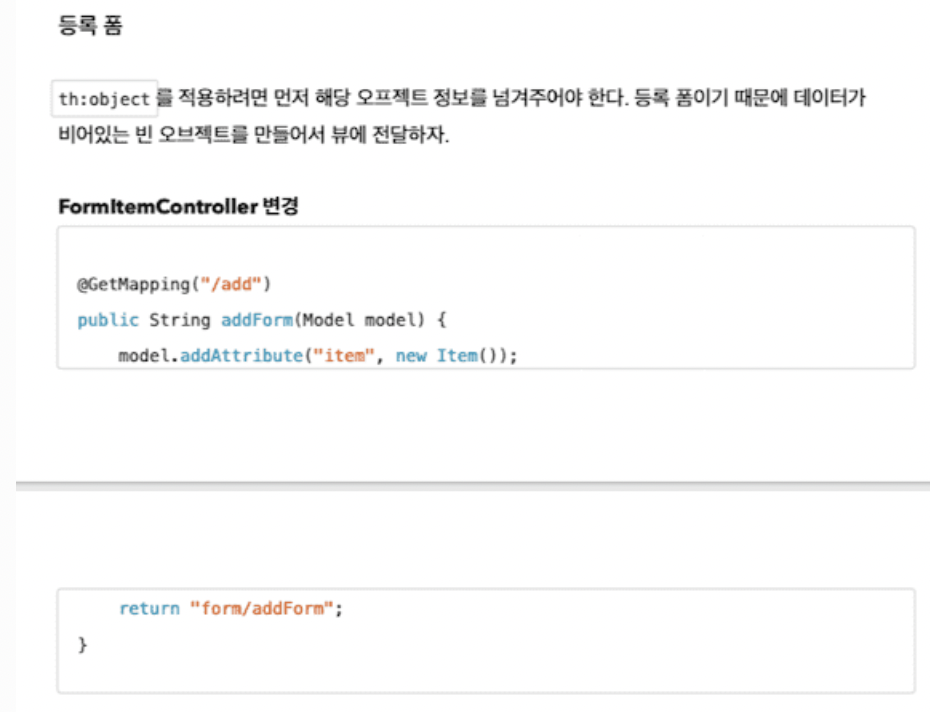The width and height of the screenshot is (930, 712).
Task: Click the paragraph starting 비어있는 빈 오브젝트를
Action: coord(253,134)
